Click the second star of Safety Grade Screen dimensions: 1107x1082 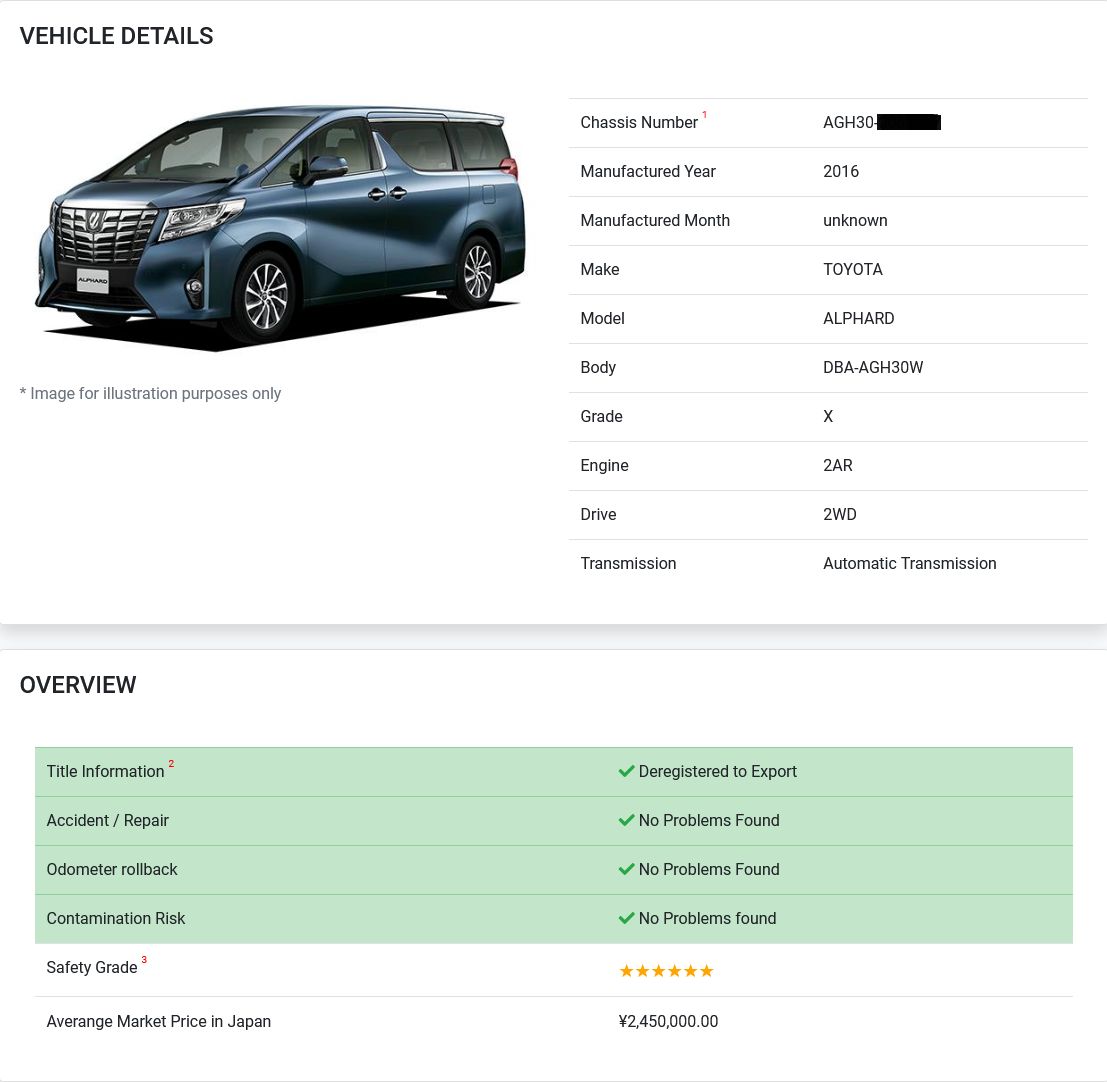[643, 970]
